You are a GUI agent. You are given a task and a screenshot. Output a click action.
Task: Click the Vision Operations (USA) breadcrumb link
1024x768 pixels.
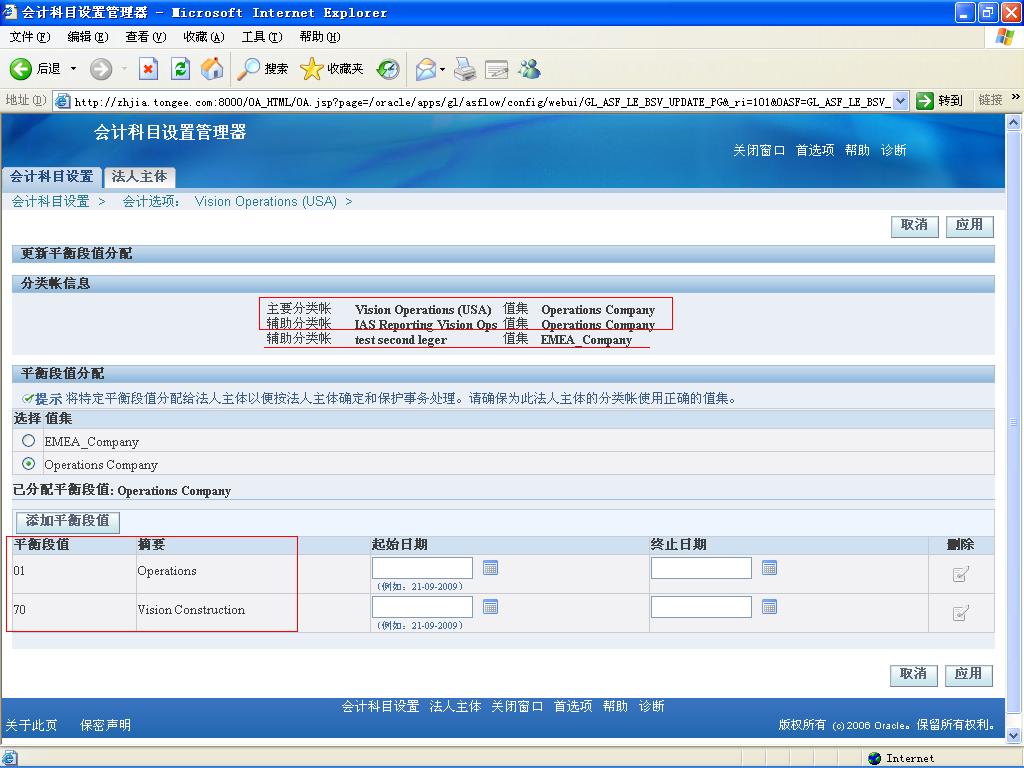pyautogui.click(x=266, y=201)
